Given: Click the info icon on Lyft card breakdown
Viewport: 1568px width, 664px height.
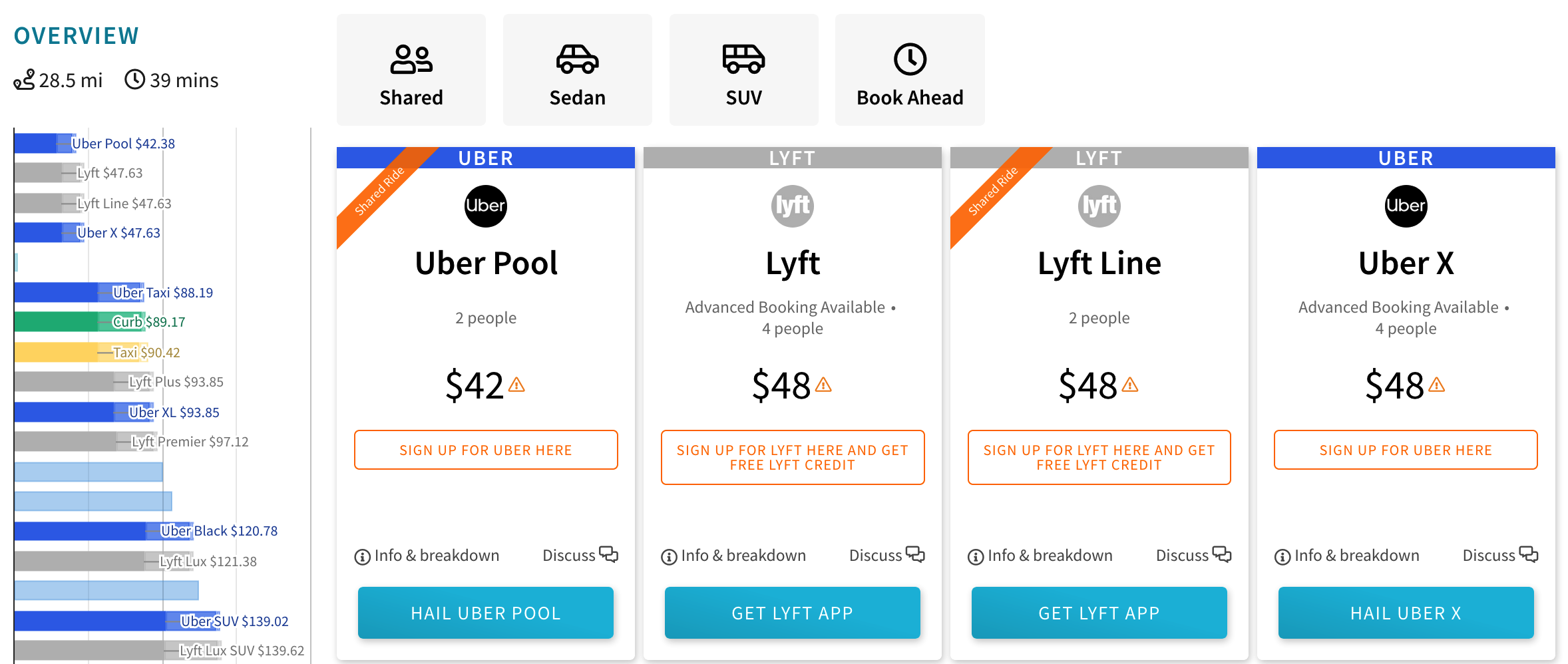Looking at the screenshot, I should (669, 557).
